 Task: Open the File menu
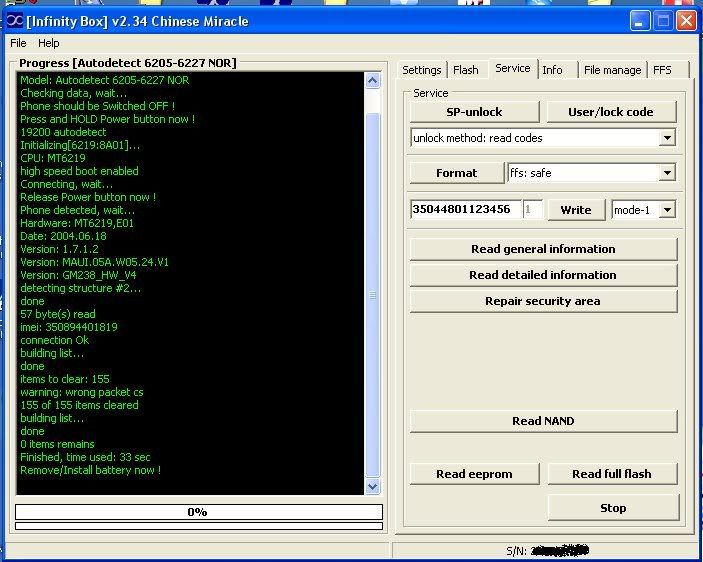point(18,43)
